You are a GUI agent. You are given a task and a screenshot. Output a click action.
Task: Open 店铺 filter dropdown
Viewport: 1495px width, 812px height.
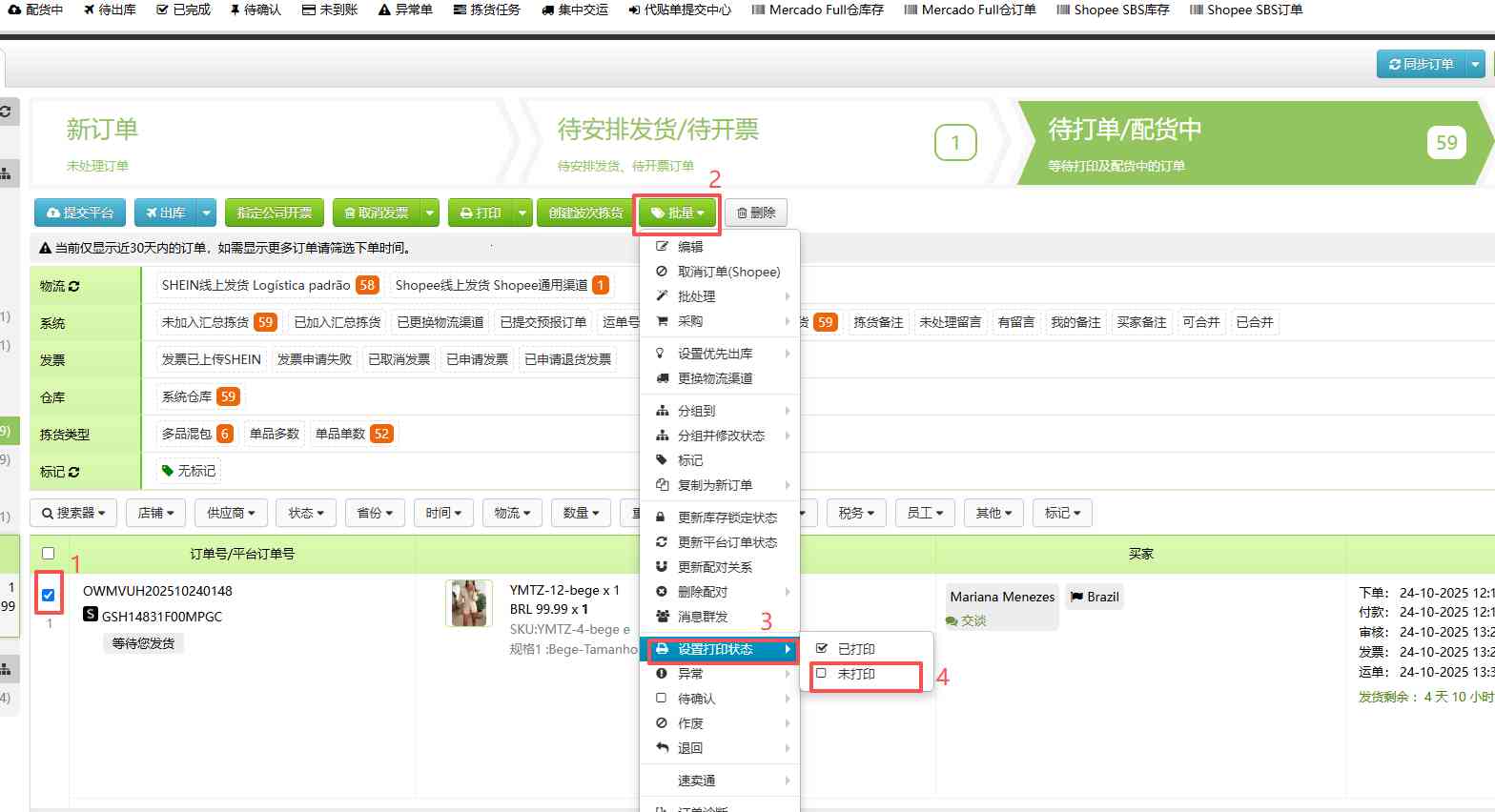155,513
